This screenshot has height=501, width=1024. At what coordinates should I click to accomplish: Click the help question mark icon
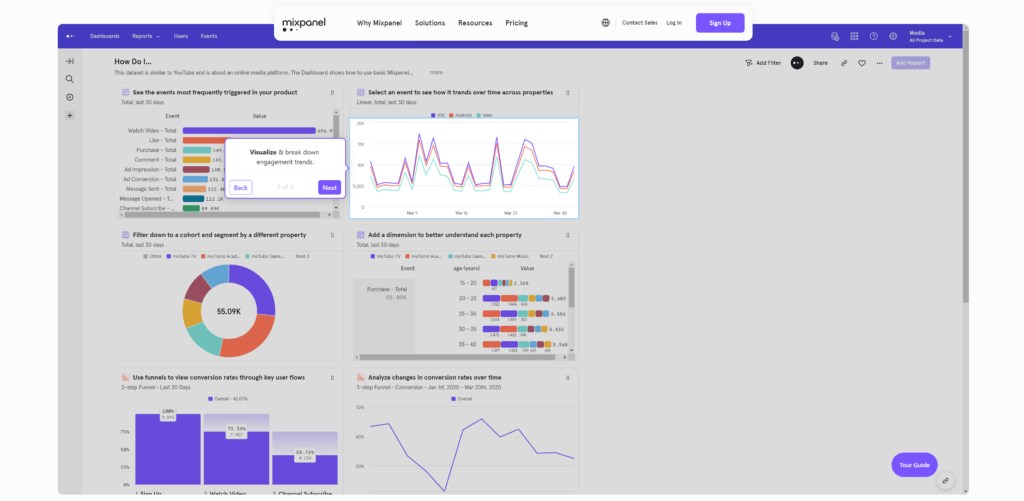(874, 37)
